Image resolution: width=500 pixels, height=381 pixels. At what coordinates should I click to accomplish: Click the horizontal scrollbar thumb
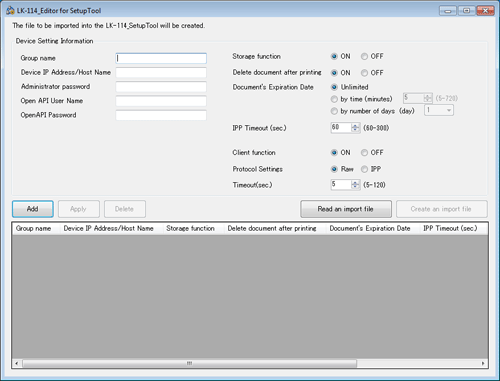(189, 363)
